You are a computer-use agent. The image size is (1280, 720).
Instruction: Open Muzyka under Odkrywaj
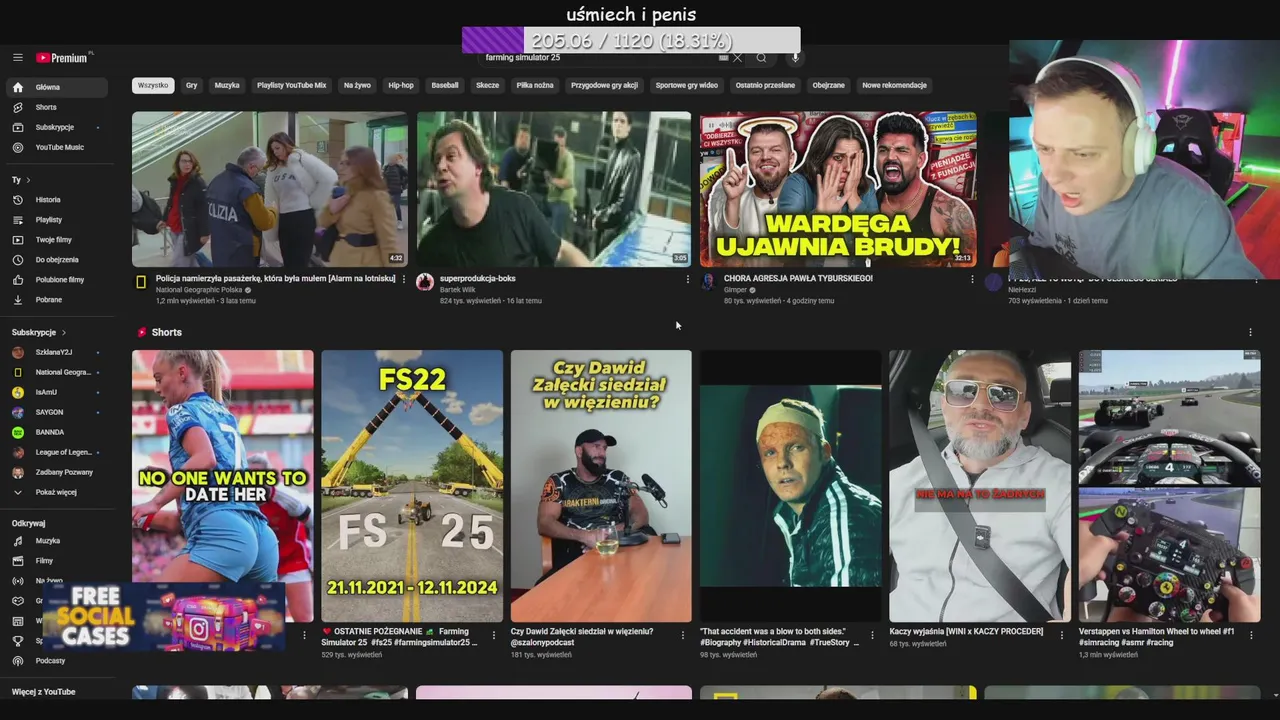pyautogui.click(x=56, y=541)
